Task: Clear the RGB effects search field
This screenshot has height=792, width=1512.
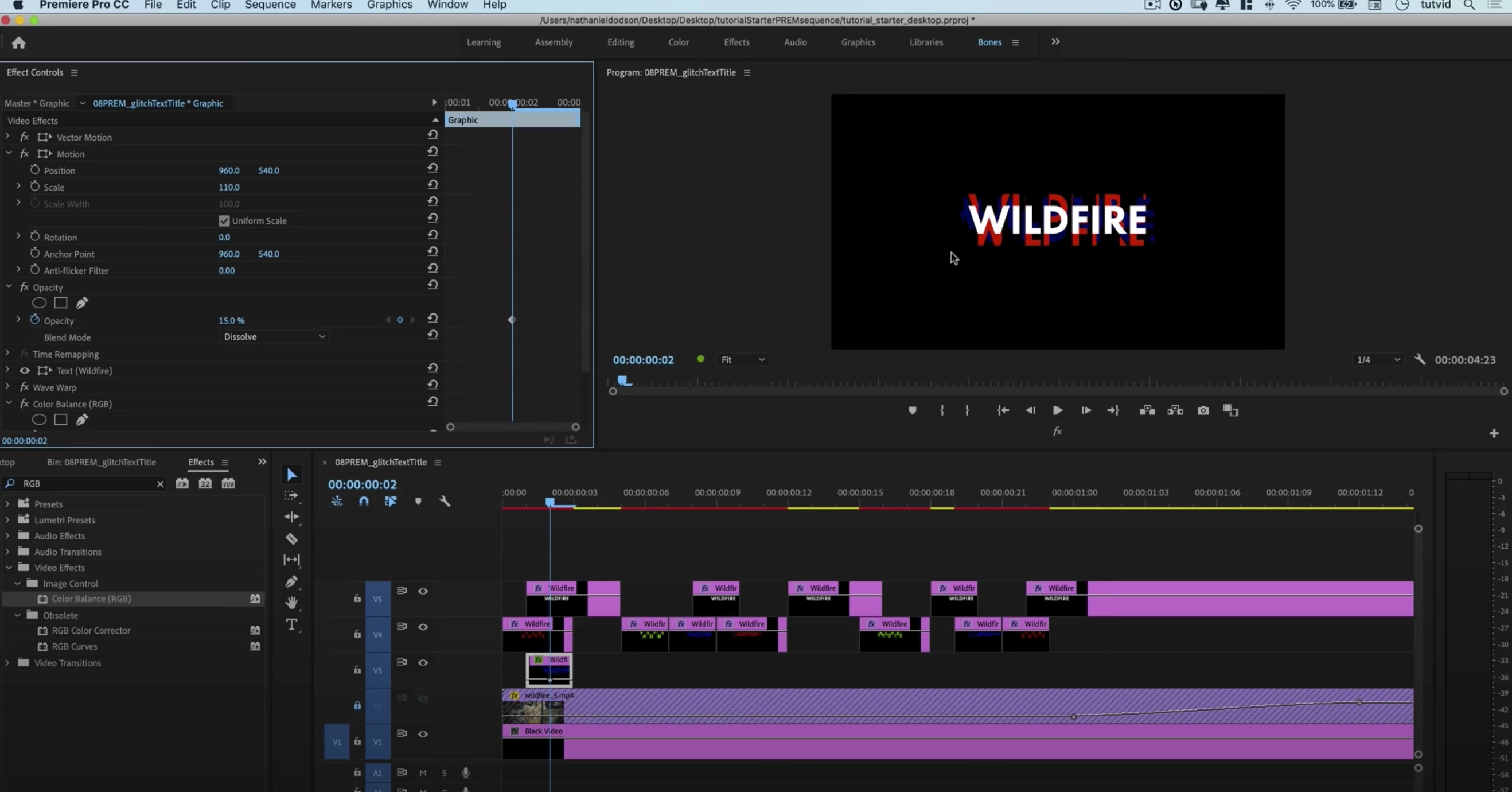Action: (x=159, y=483)
